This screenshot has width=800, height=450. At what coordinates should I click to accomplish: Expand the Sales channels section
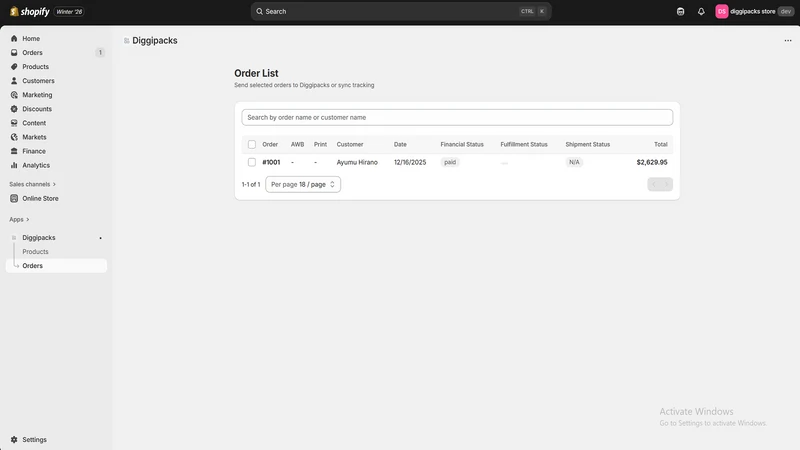point(32,184)
